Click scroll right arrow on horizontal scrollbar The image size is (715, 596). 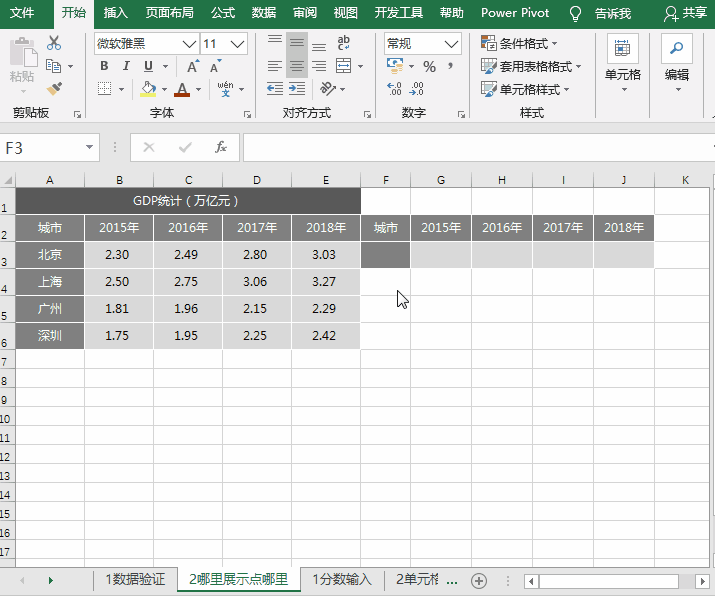tap(702, 581)
